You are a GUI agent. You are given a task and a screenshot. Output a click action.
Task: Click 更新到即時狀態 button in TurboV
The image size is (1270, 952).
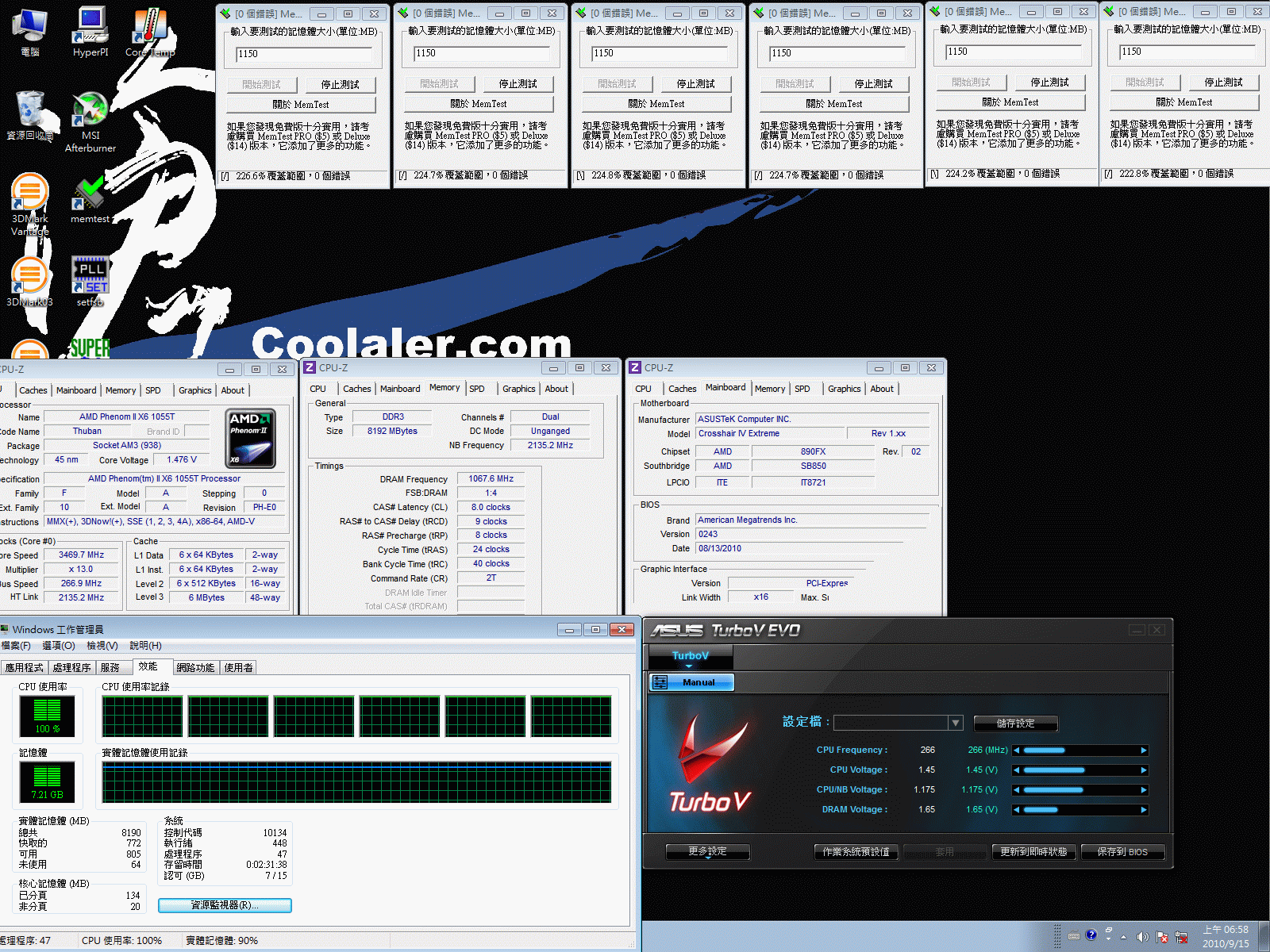[1033, 851]
